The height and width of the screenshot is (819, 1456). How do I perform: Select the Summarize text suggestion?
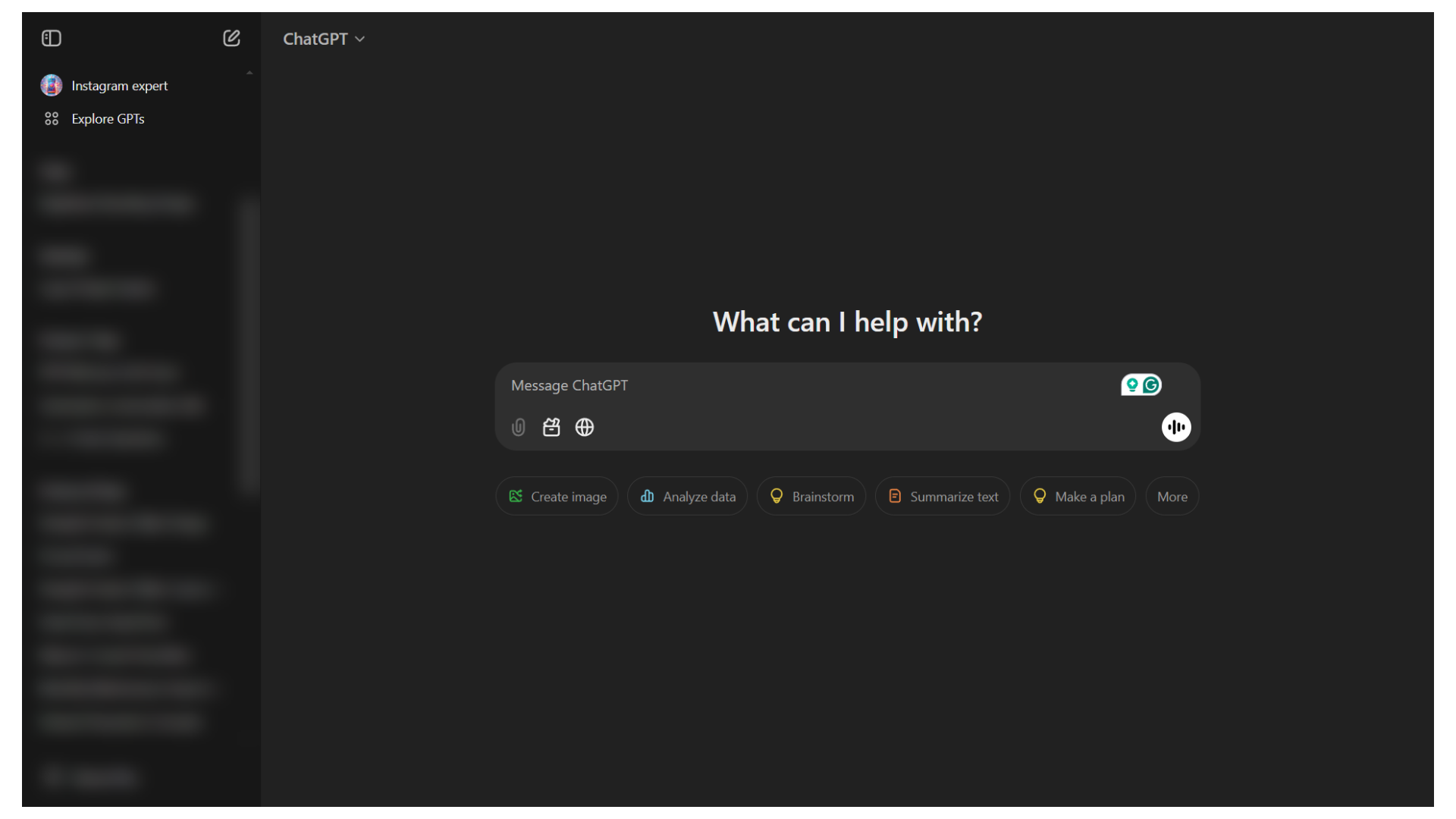coord(943,497)
